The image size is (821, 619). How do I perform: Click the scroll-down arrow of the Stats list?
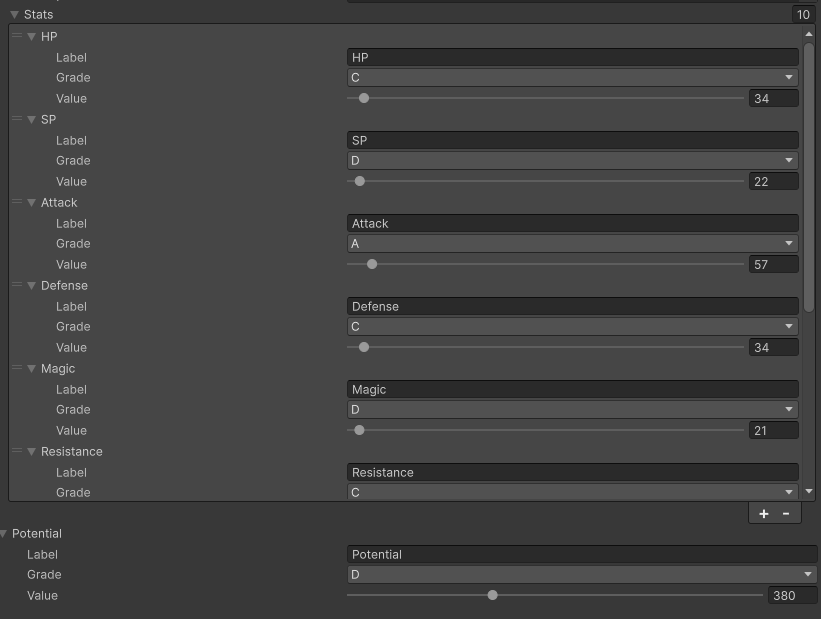point(808,491)
